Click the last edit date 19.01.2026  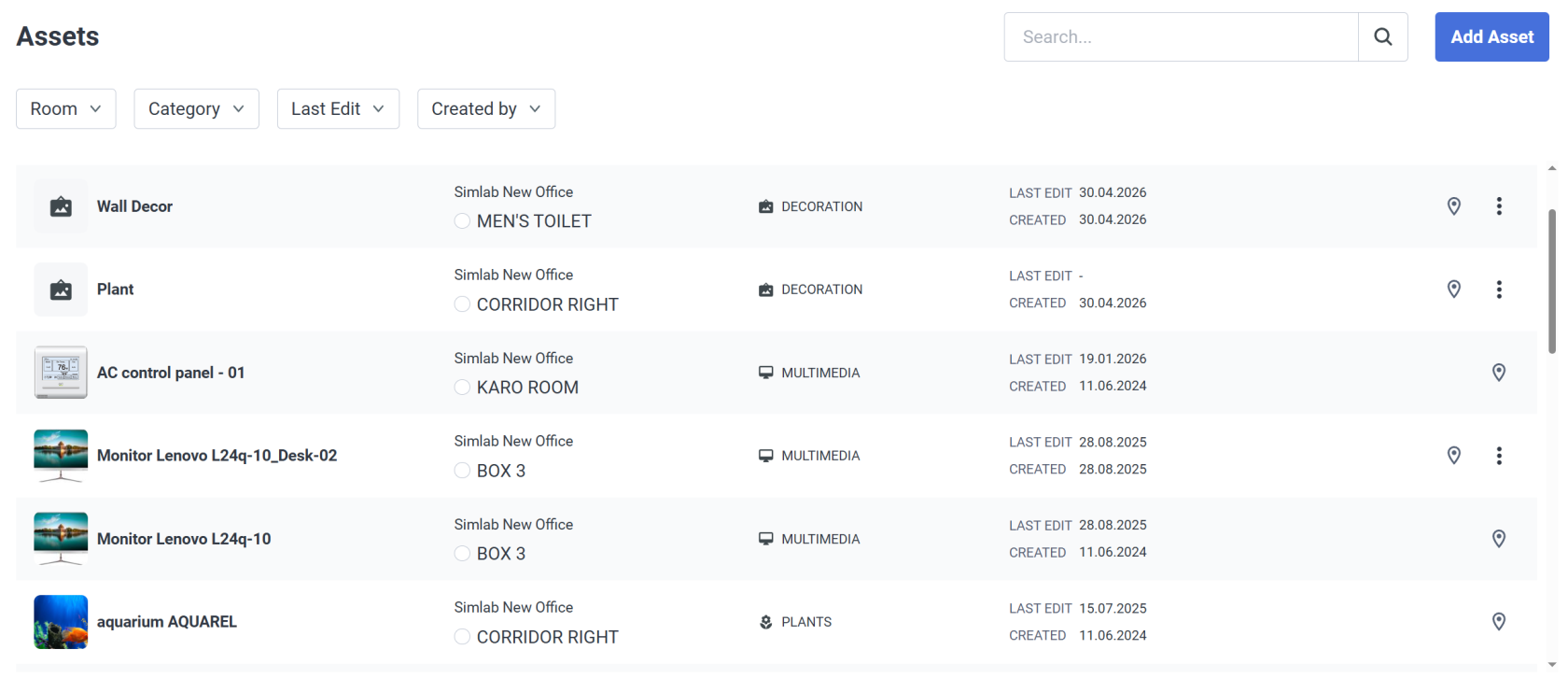click(1113, 359)
